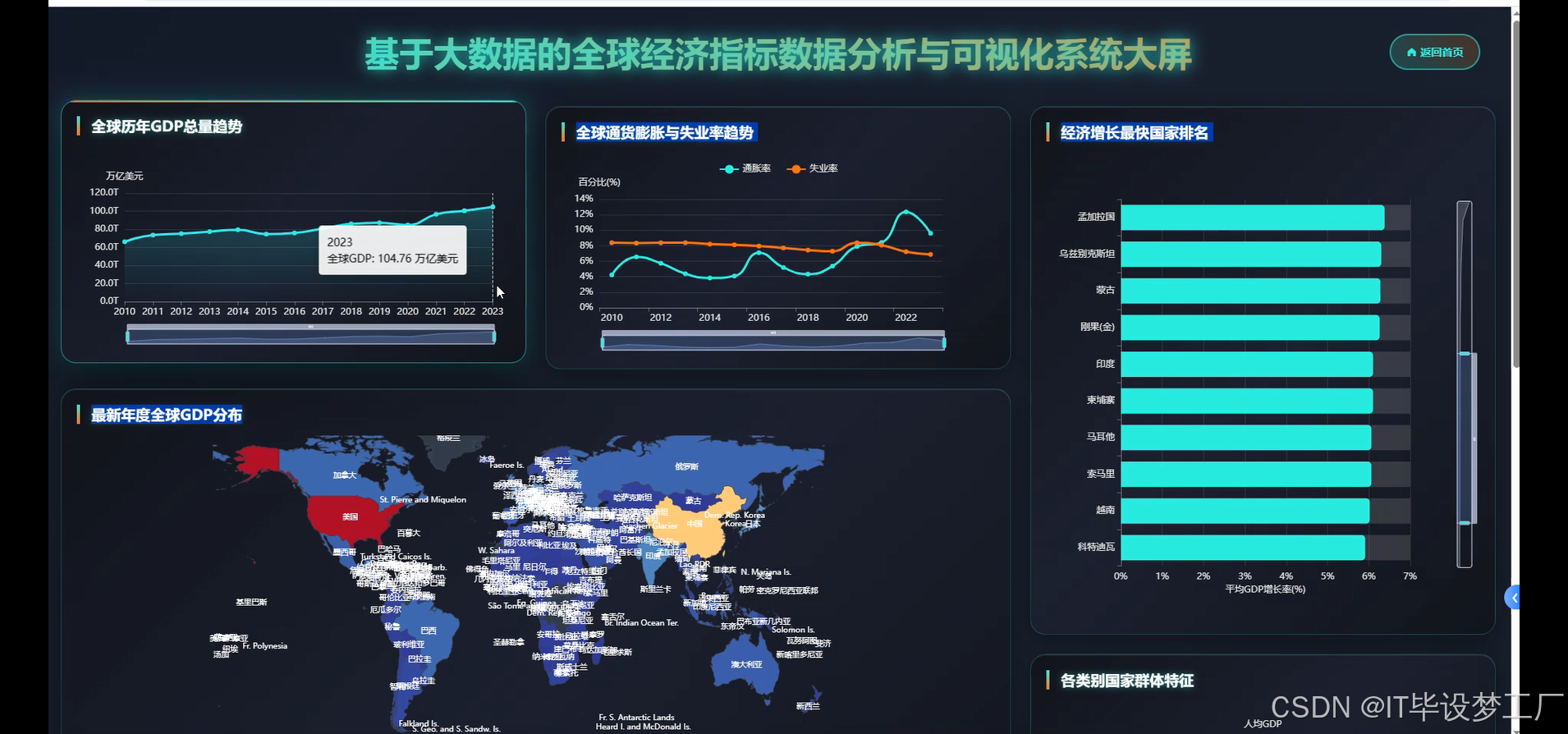Select the 柬埔寨 bar

click(1247, 401)
